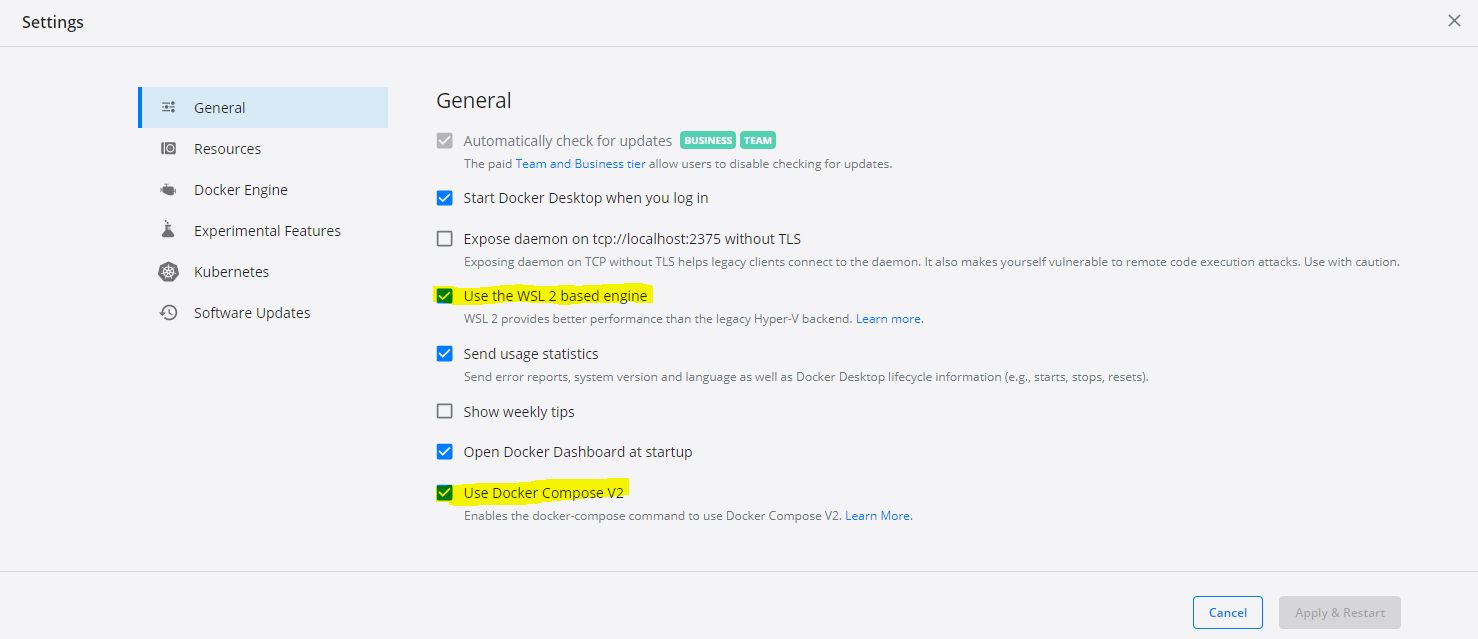Go to Kubernetes settings
Viewport: 1478px width, 639px height.
coord(263,271)
